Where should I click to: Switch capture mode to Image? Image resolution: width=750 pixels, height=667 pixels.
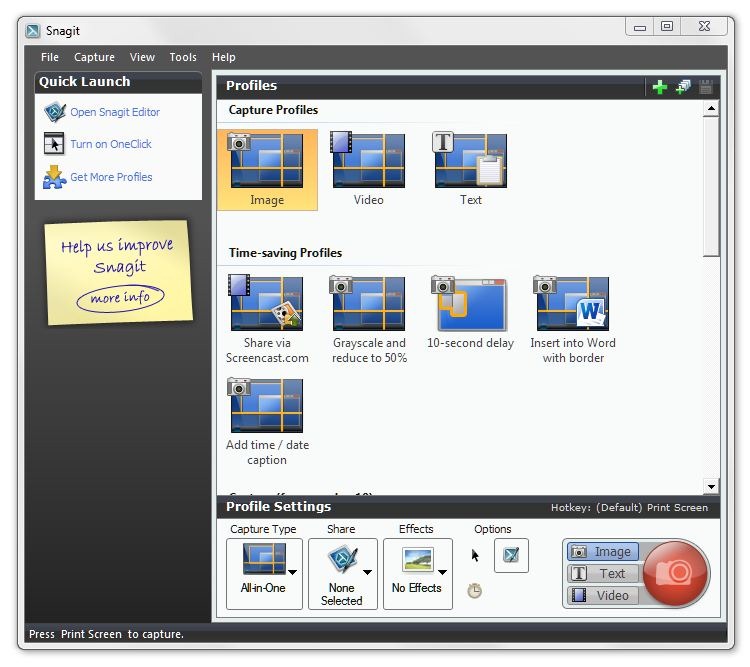point(603,552)
